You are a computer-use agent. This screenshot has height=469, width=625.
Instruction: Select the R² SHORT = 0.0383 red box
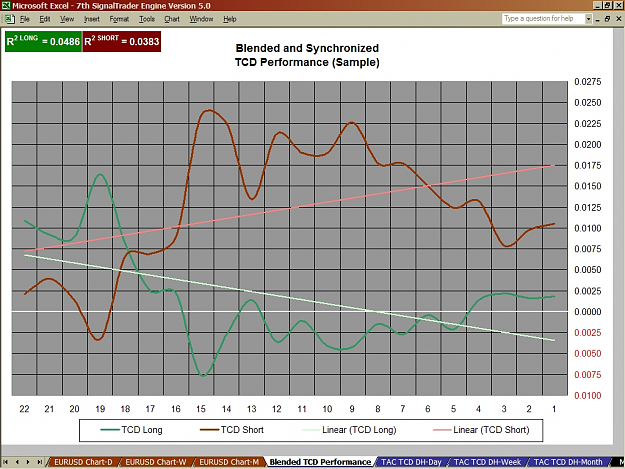(x=122, y=41)
